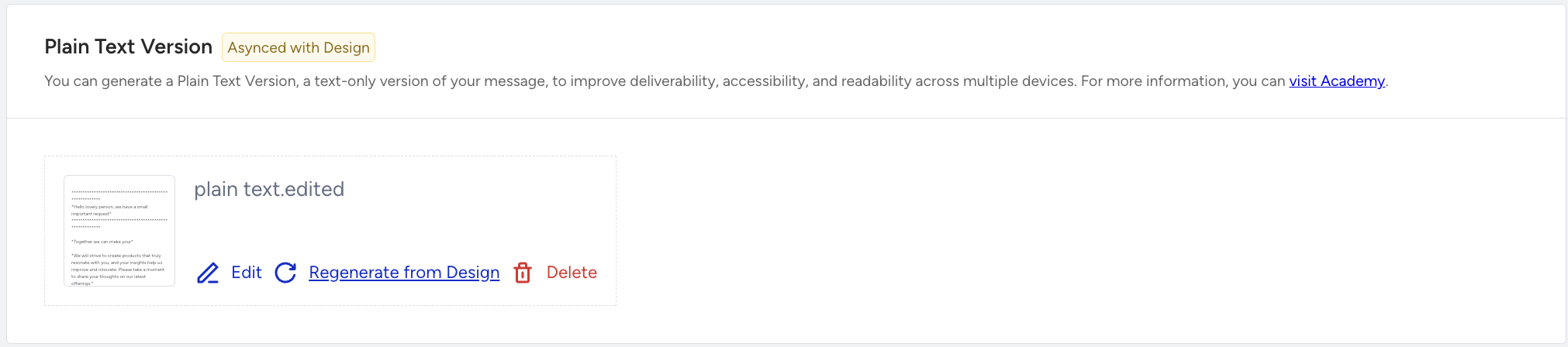Click the Asynced with Design badge
Screen dimensions: 1568x347
tap(299, 47)
